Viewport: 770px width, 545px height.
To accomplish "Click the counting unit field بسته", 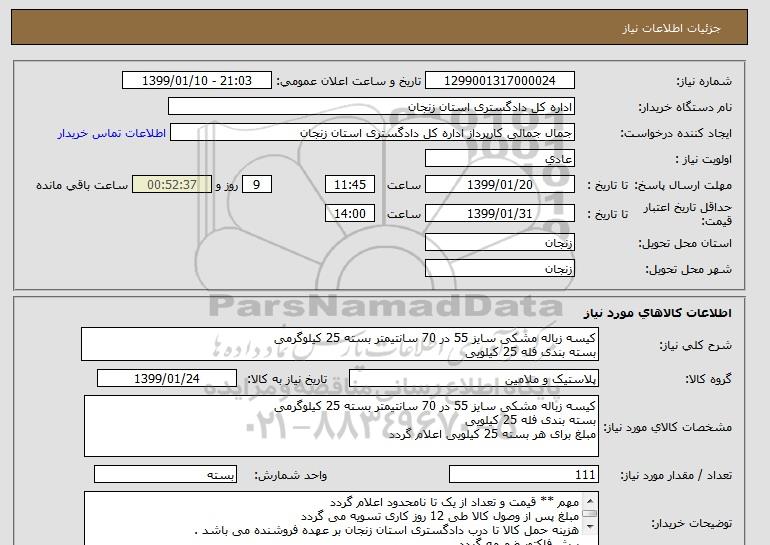I will click(x=165, y=475).
